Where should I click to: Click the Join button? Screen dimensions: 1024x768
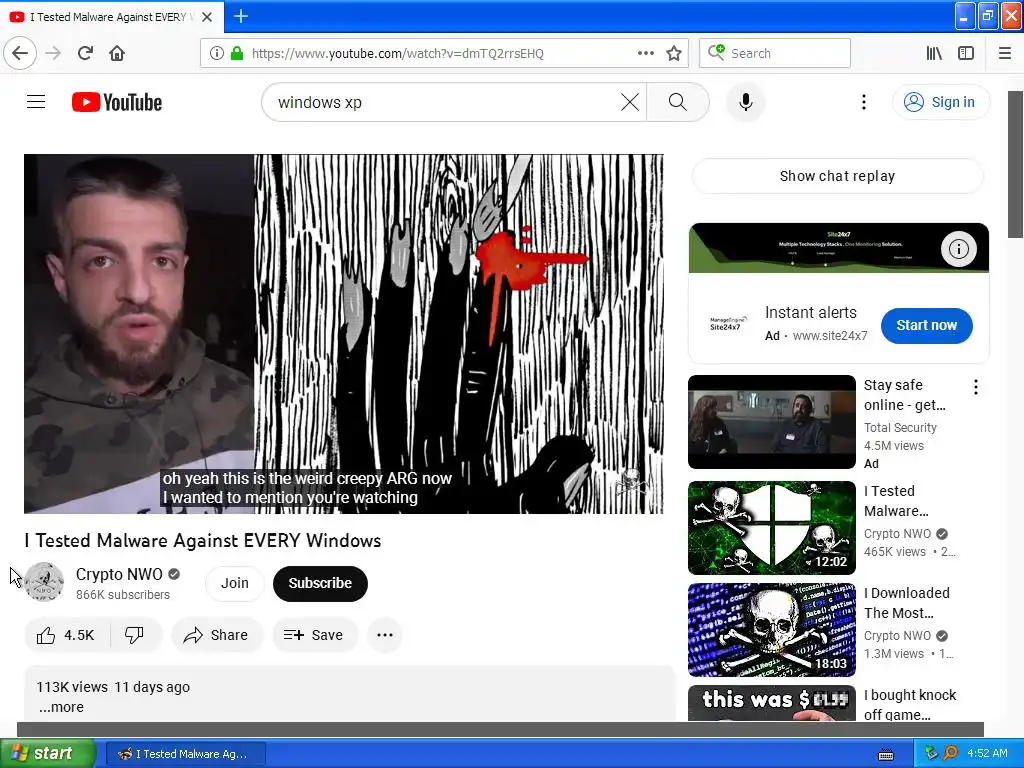click(x=234, y=583)
